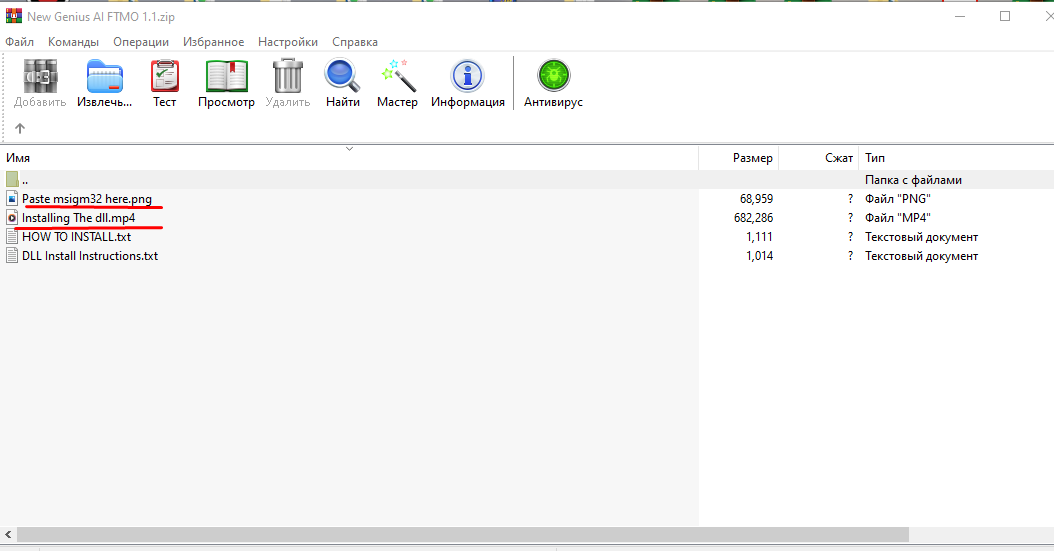
Task: Open the Извлечь extract tool
Action: [104, 76]
